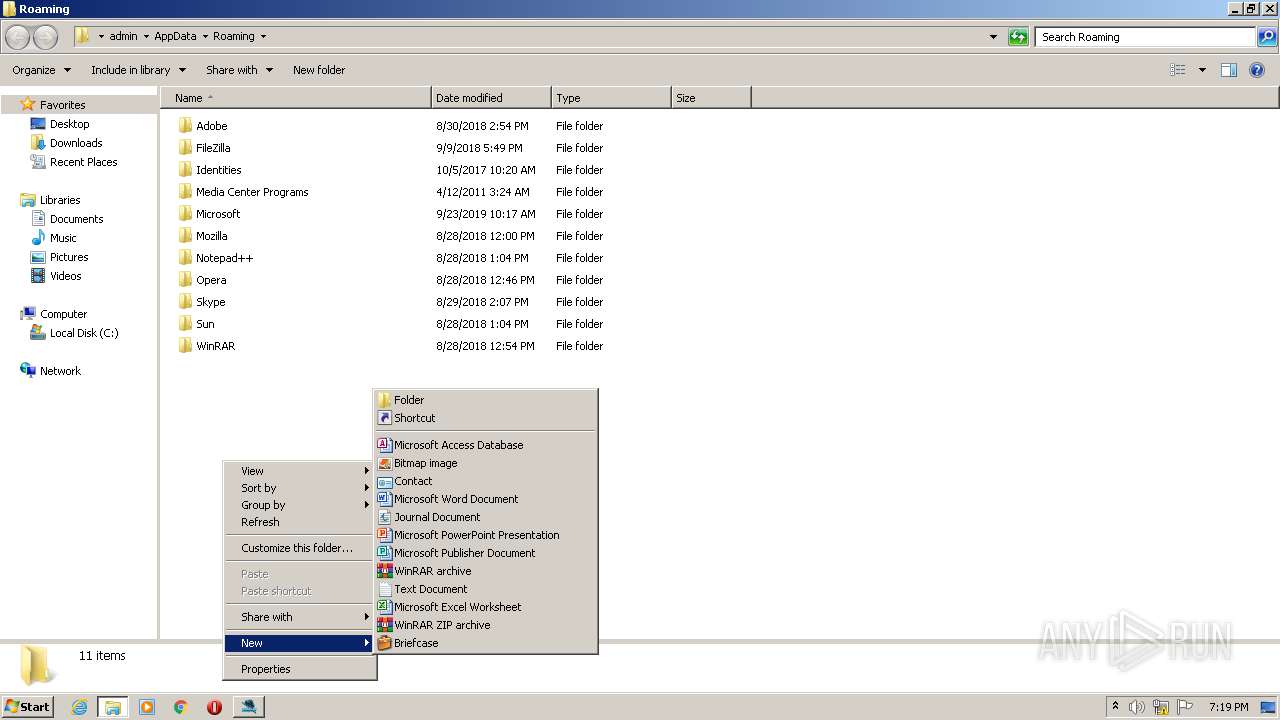1280x720 pixels.
Task: Open Local Disk (C:)
Action: tap(84, 333)
